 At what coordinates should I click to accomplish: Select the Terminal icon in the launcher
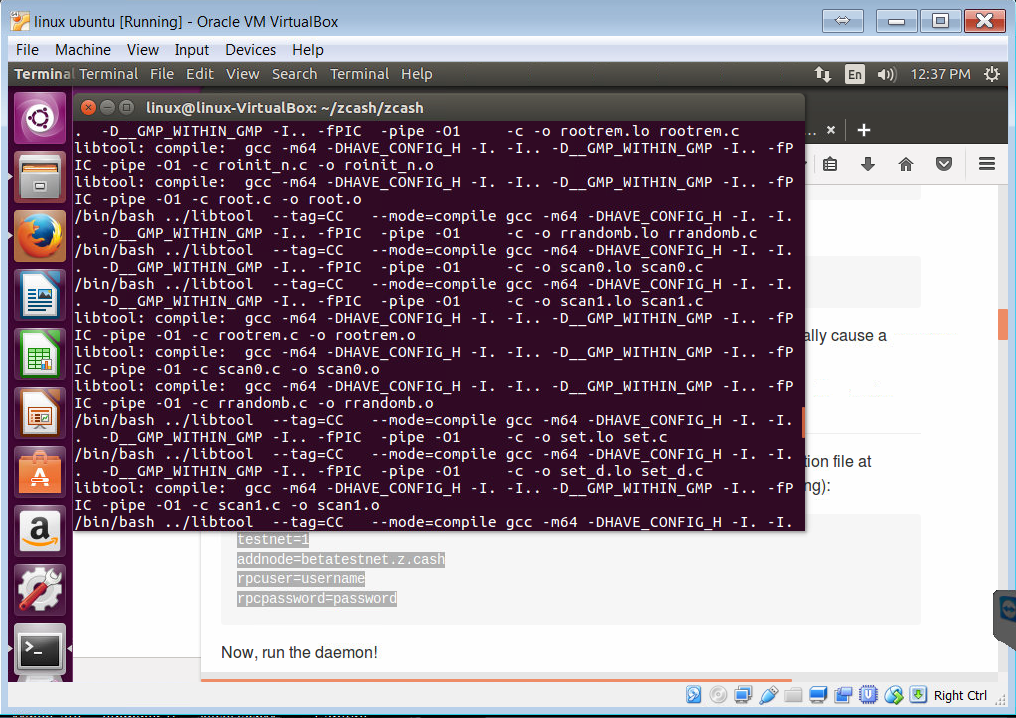coord(40,649)
